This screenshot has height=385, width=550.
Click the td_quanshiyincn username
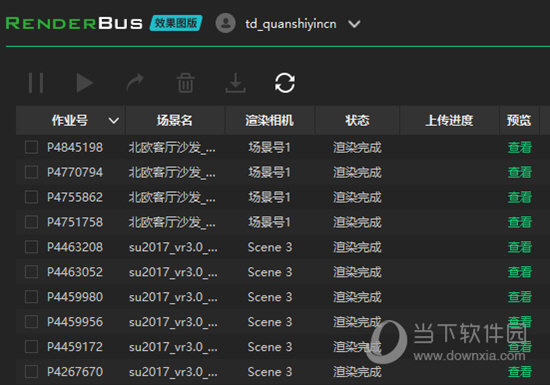coord(291,24)
